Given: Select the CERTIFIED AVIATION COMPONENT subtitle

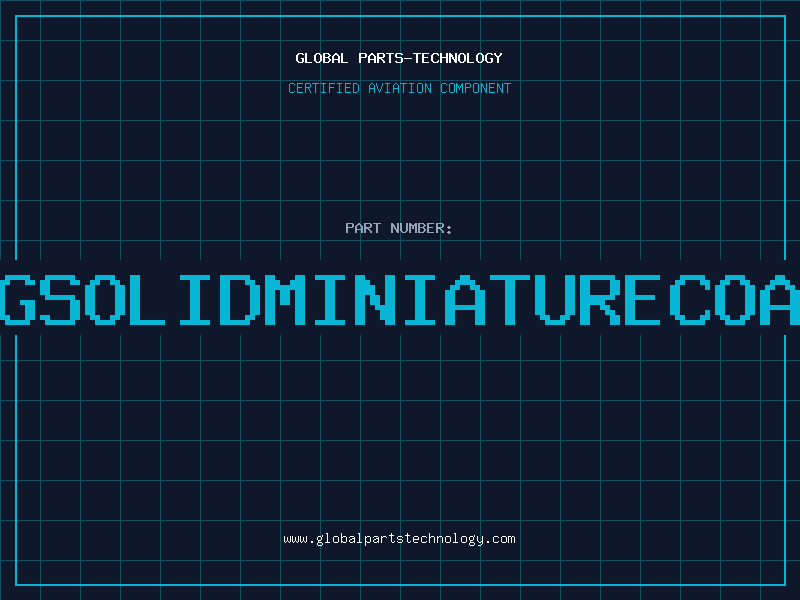Looking at the screenshot, I should click(x=399, y=88).
